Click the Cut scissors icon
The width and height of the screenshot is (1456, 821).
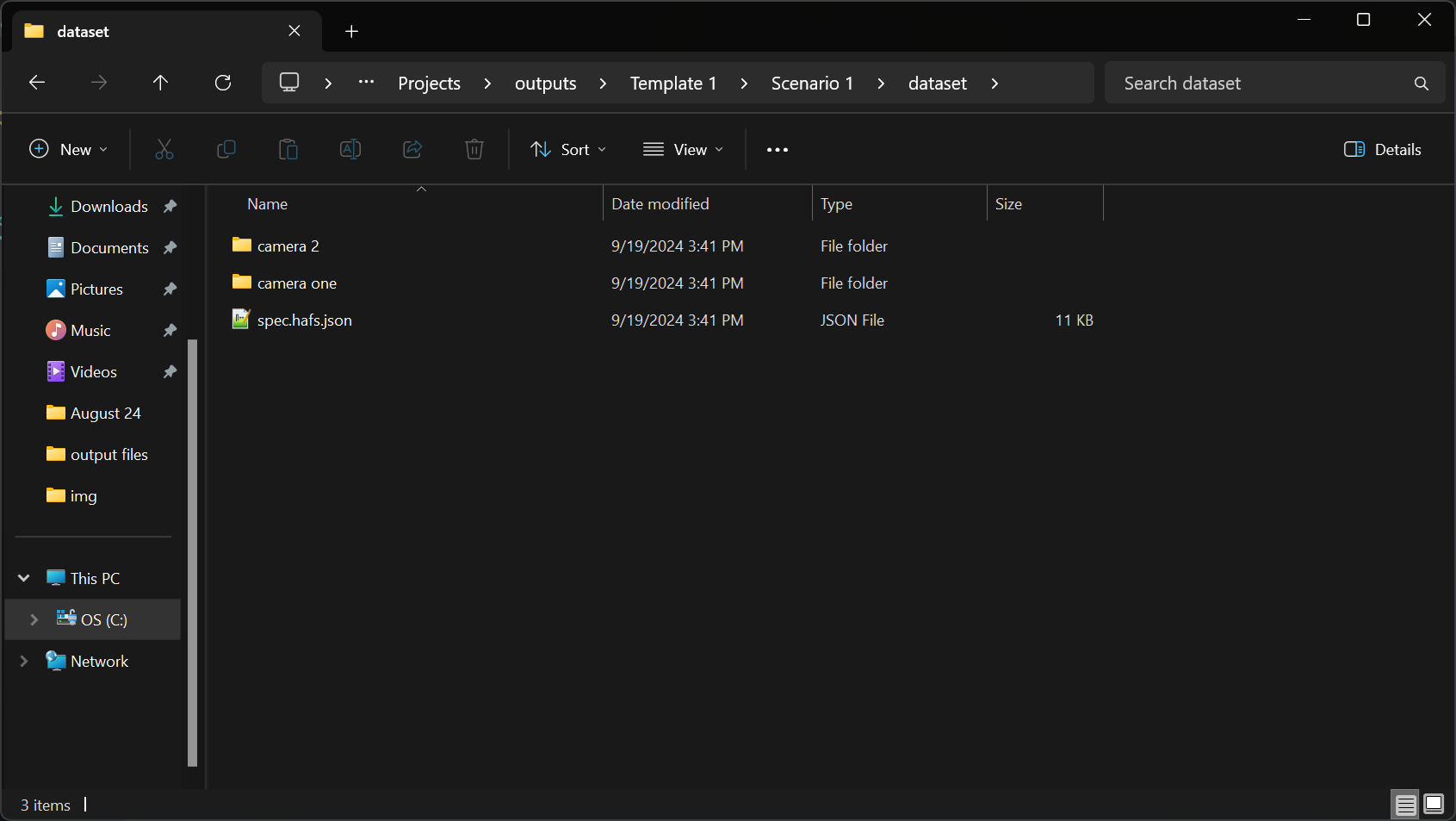164,149
